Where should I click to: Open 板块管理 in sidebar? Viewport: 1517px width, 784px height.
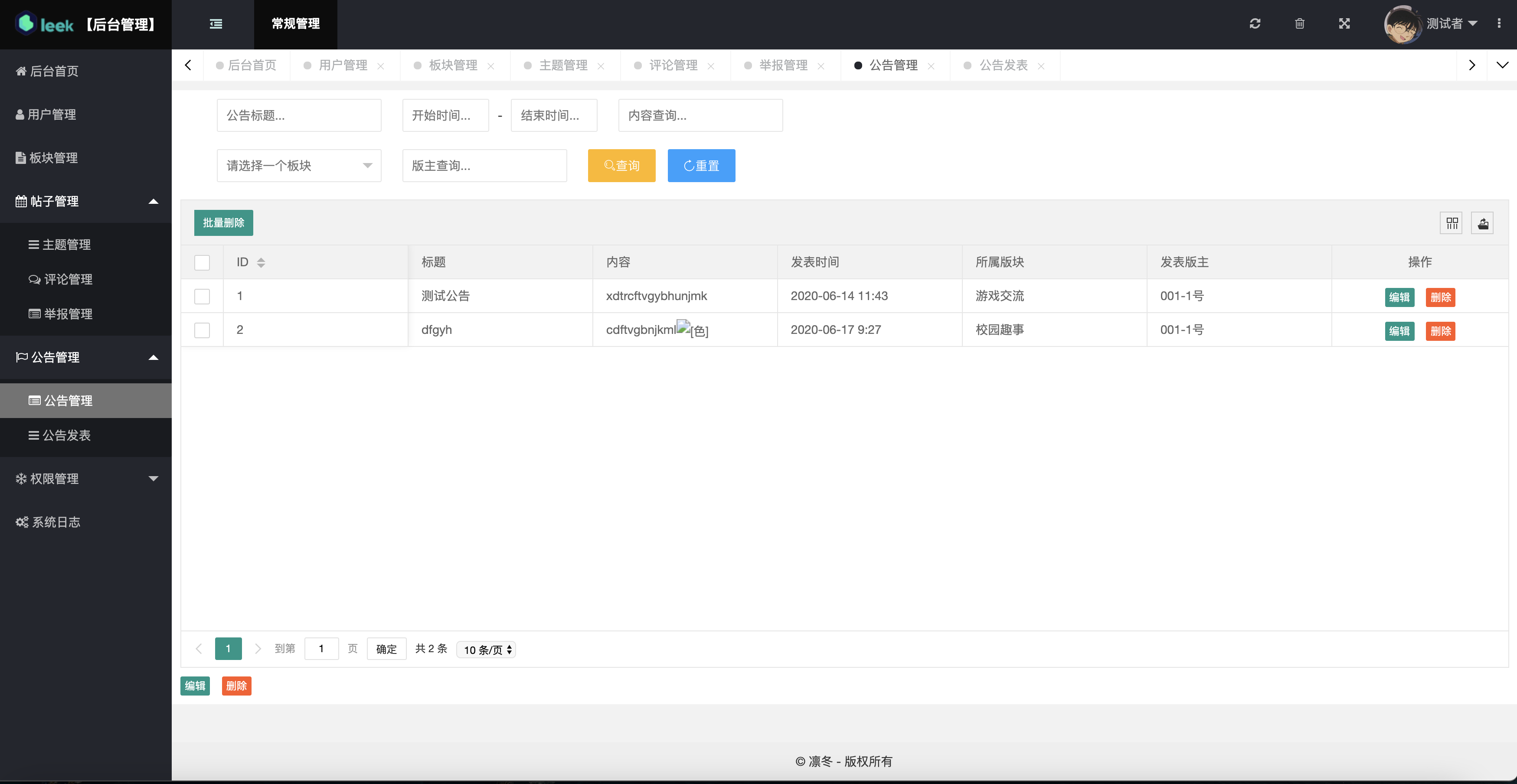[x=86, y=158]
